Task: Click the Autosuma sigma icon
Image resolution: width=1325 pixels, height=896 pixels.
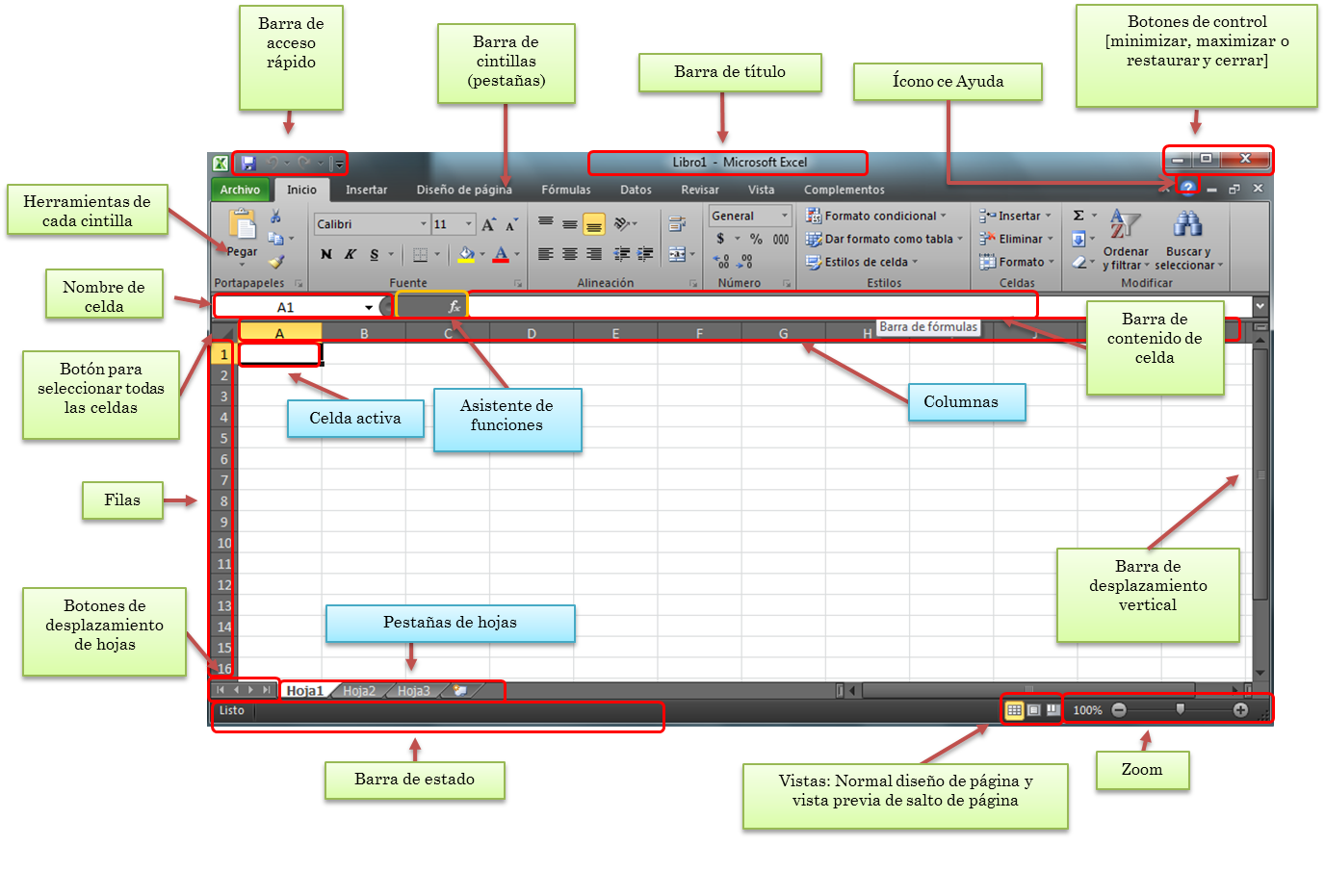Action: coord(1078,215)
